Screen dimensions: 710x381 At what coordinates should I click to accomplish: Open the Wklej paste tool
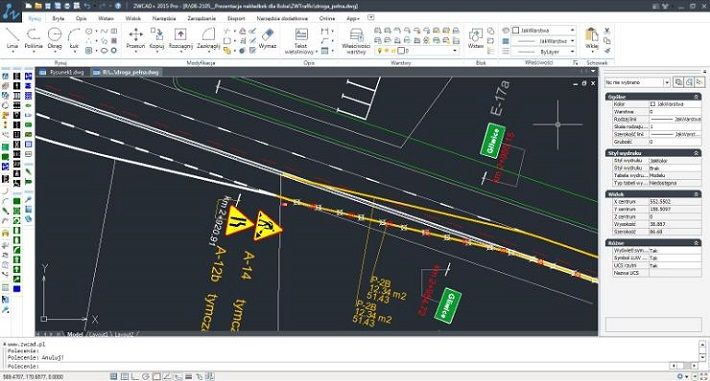592,38
